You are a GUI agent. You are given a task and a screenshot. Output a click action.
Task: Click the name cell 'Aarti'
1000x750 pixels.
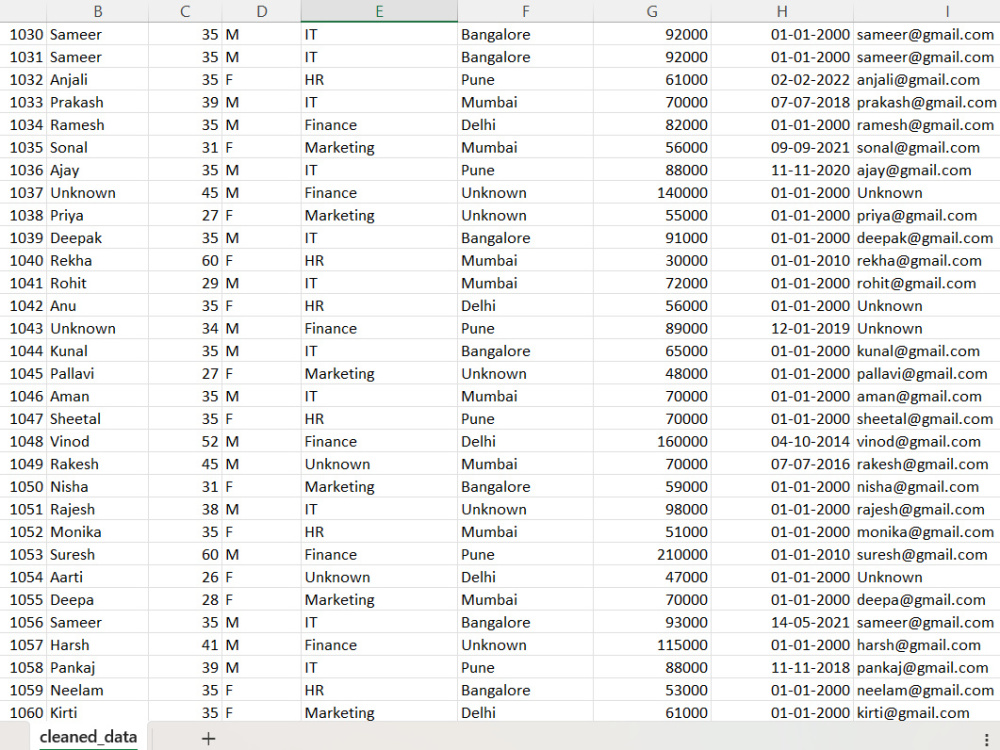(98, 577)
